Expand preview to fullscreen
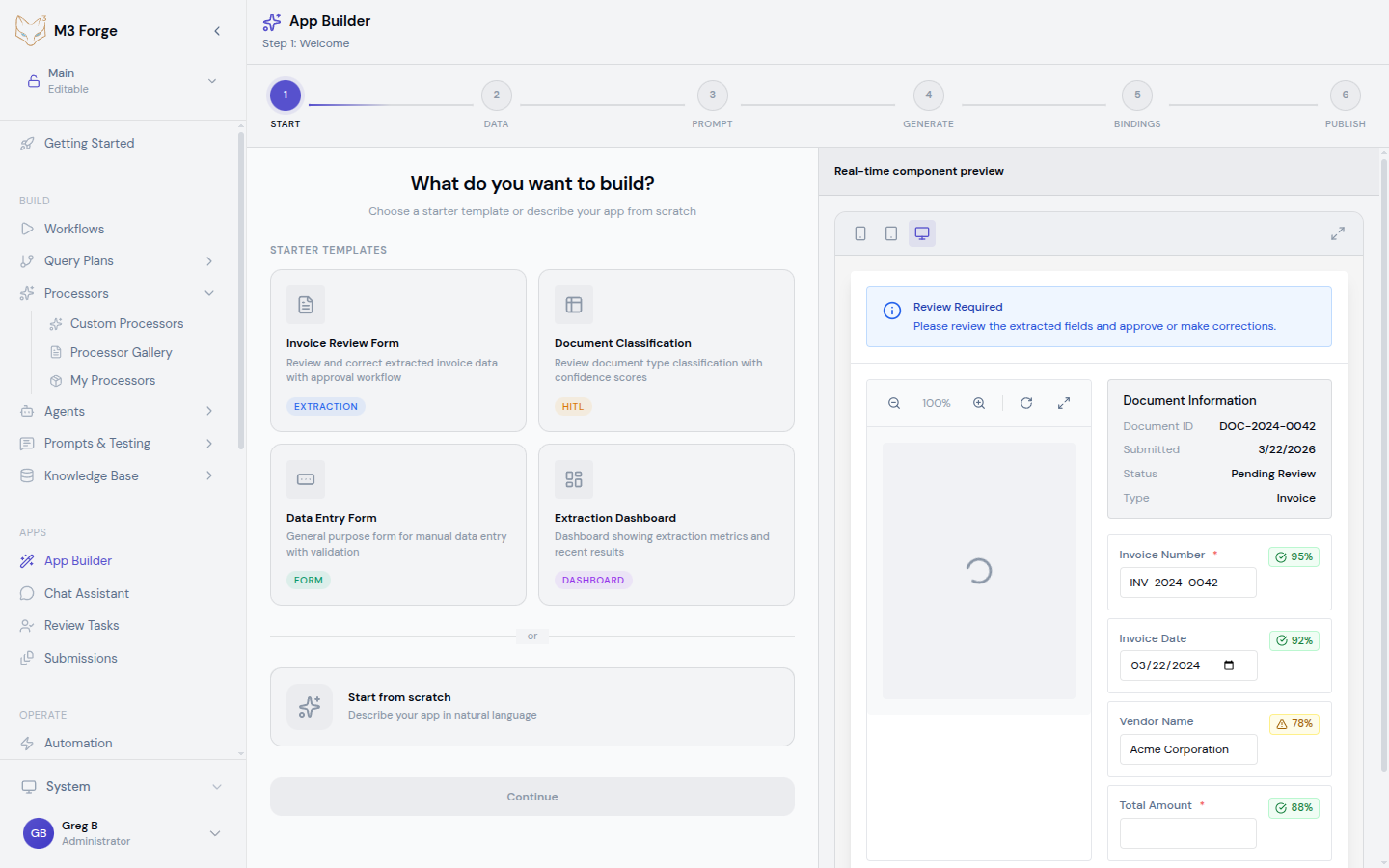1389x868 pixels. pyautogui.click(x=1338, y=233)
